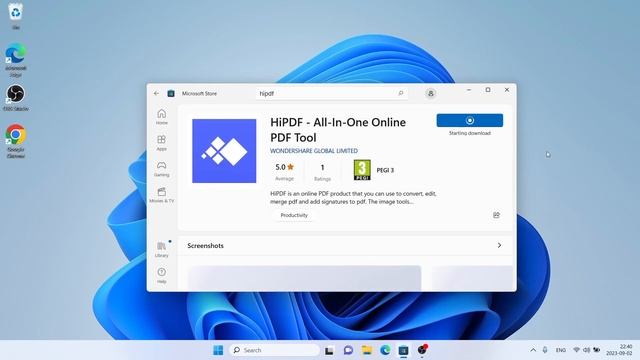This screenshot has height=360, width=640.
Task: Open the Microsoft Edge desktop shortcut
Action: click(16, 60)
